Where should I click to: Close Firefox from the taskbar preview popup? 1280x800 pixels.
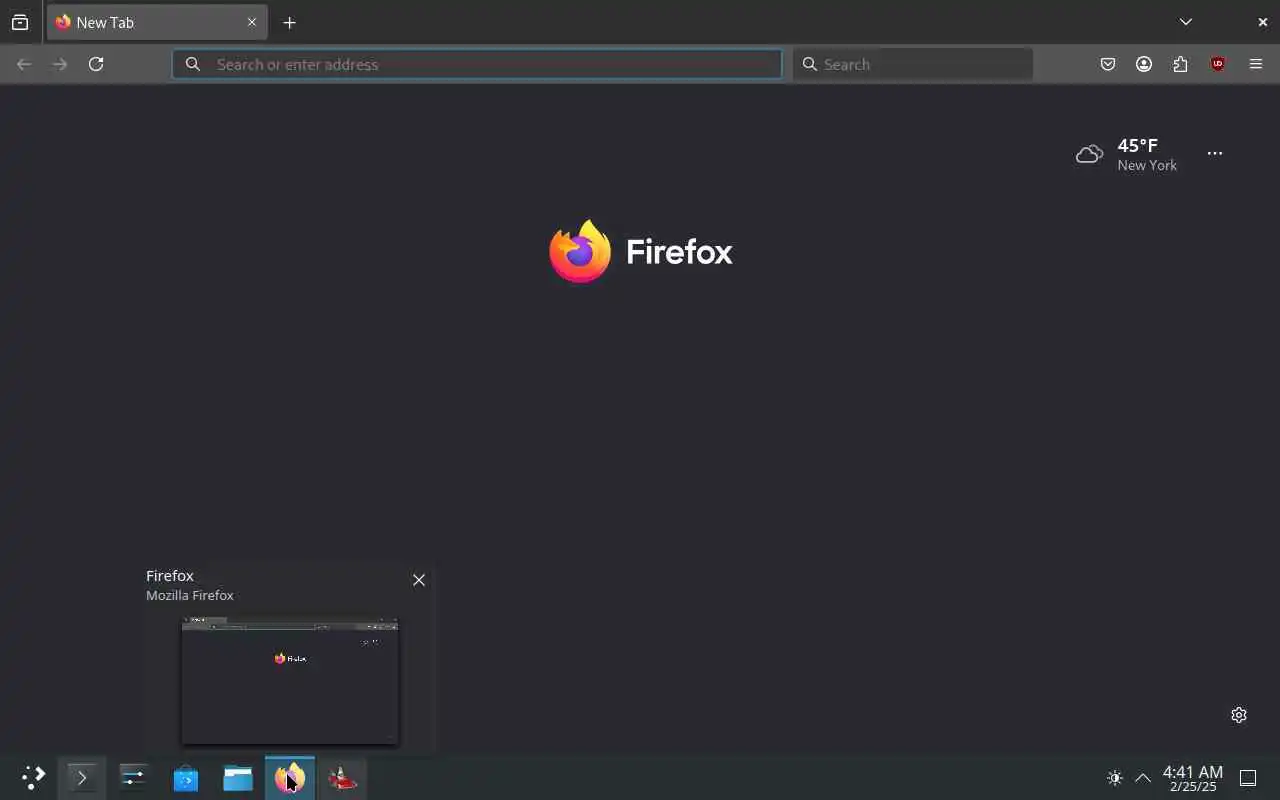[419, 580]
